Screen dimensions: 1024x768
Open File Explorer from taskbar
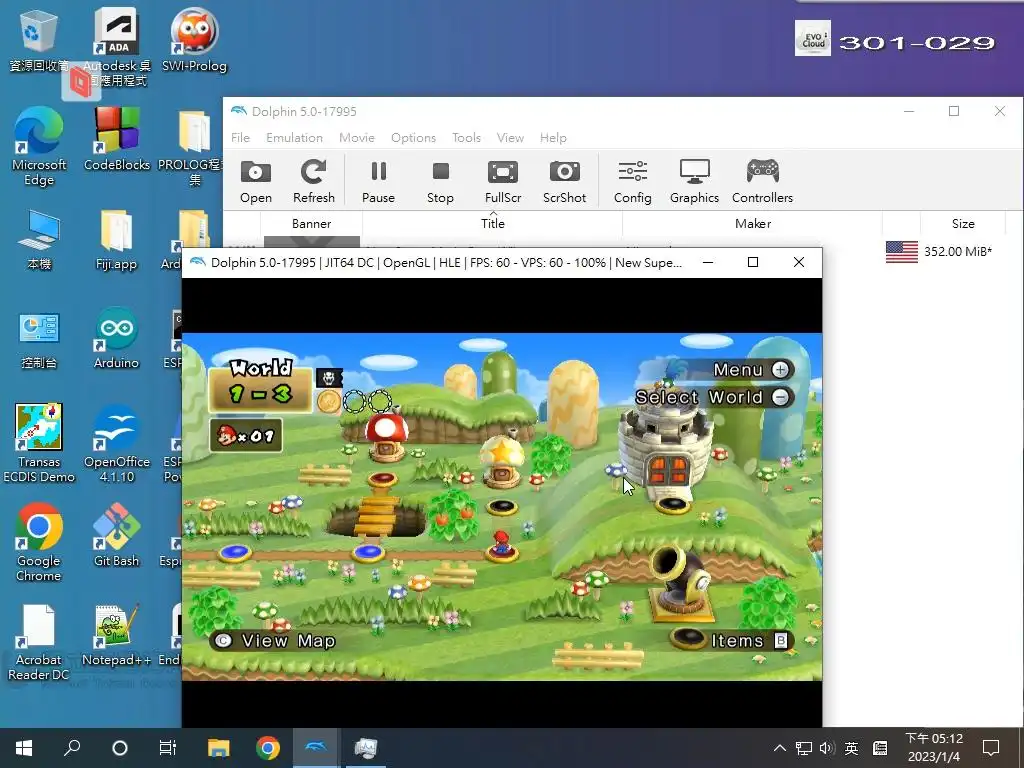point(218,748)
